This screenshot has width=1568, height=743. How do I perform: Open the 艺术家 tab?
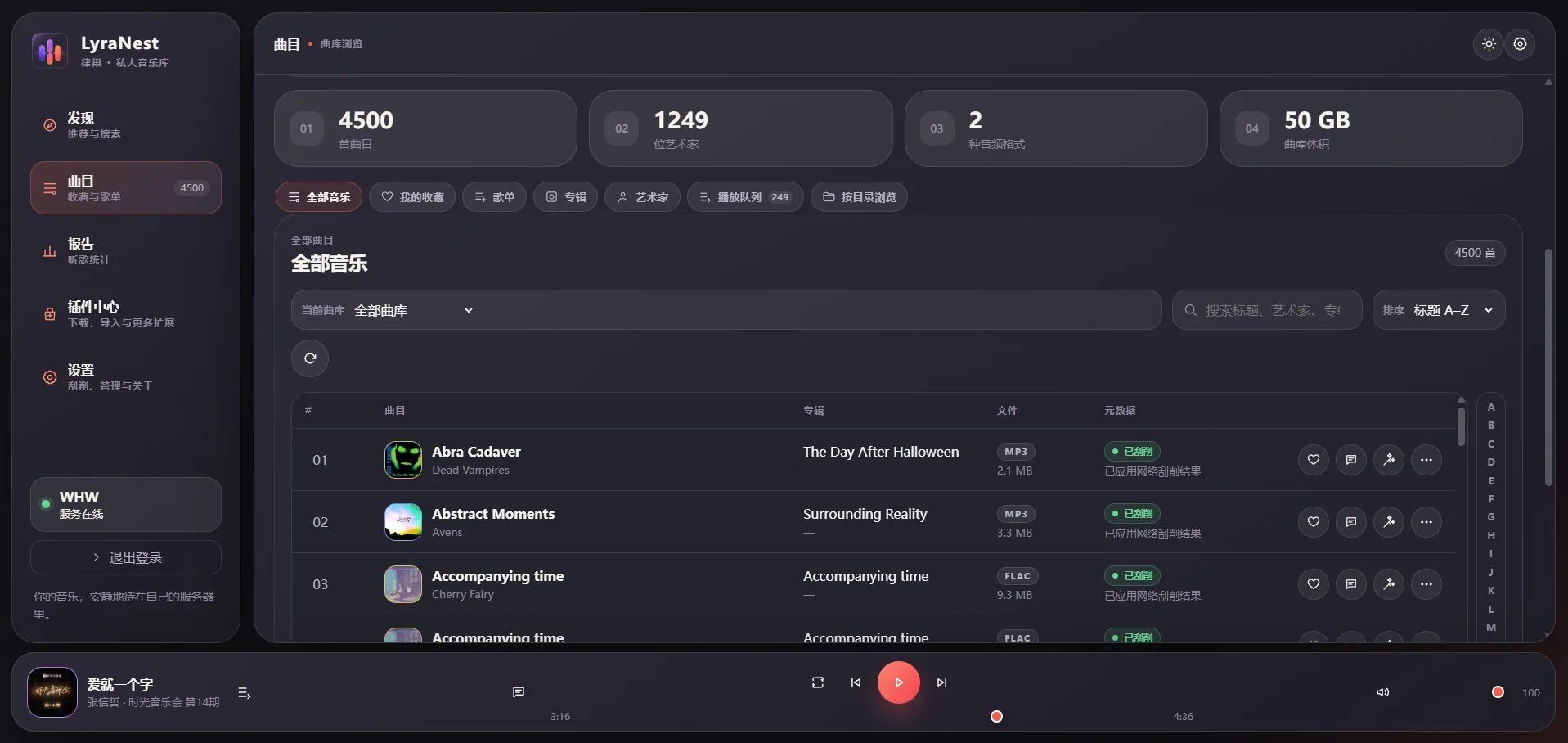[x=642, y=197]
